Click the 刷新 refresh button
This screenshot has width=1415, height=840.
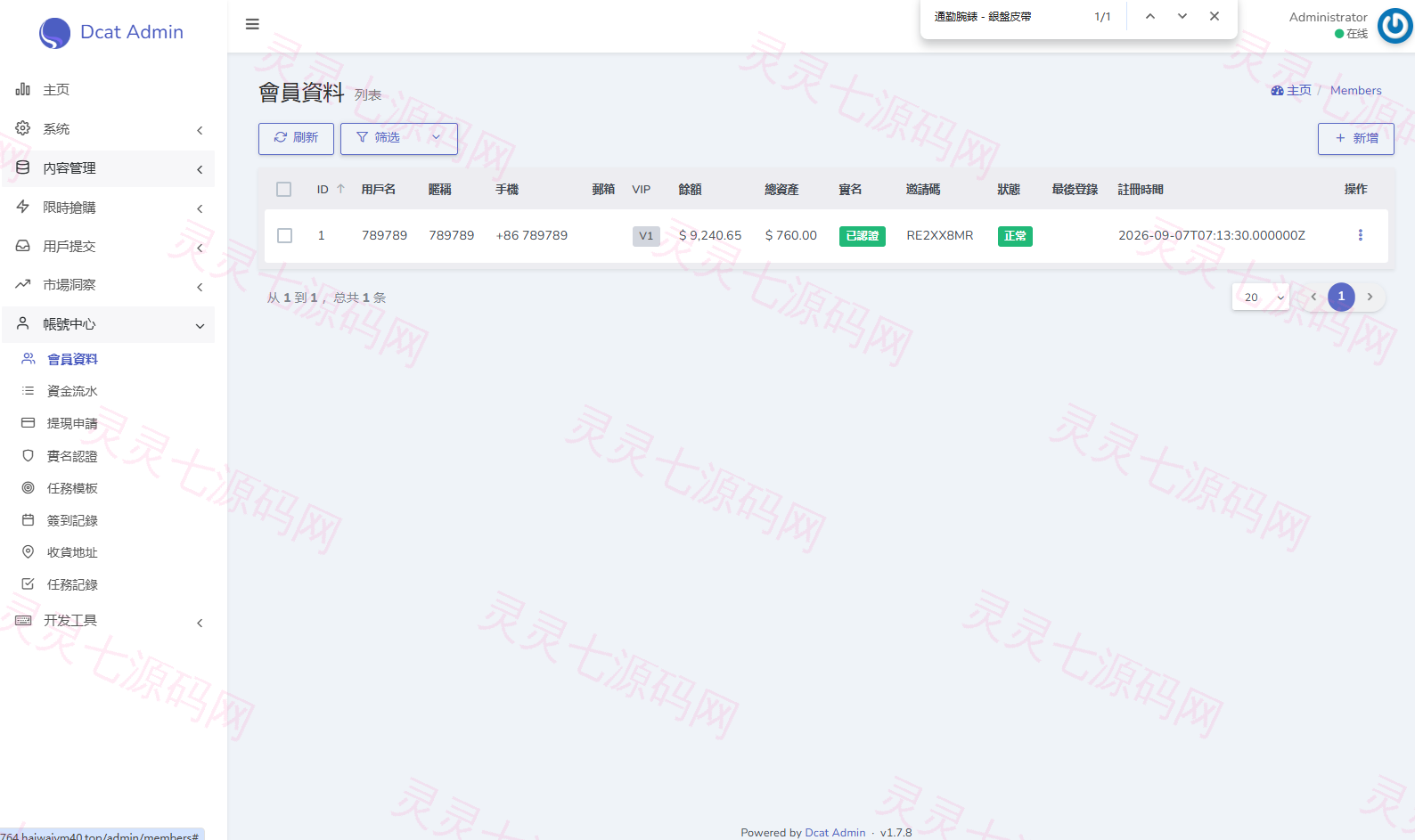click(x=296, y=138)
